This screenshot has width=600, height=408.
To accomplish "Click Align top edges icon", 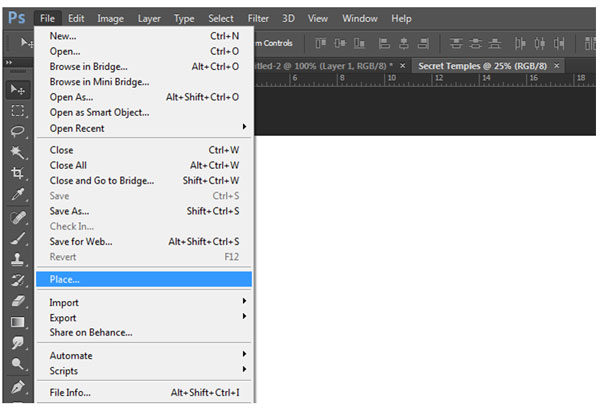I will tap(321, 43).
